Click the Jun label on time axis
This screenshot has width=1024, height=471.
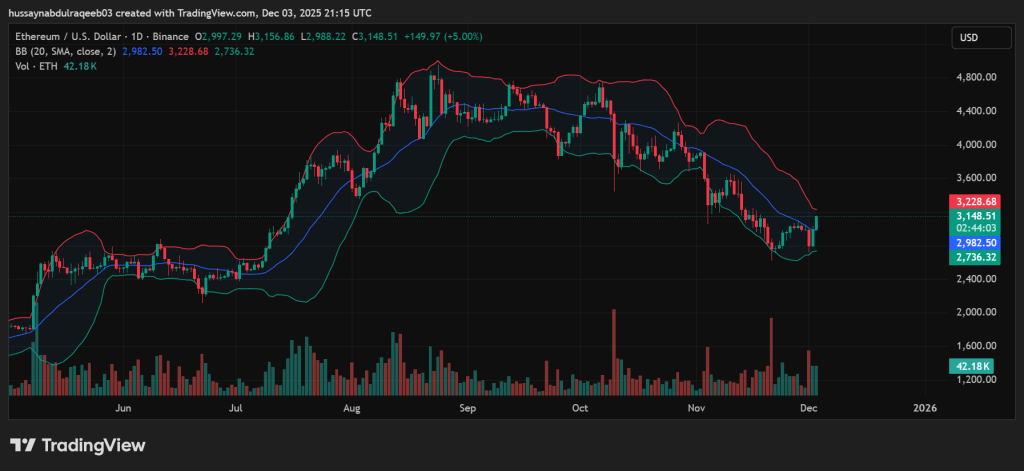pyautogui.click(x=124, y=408)
